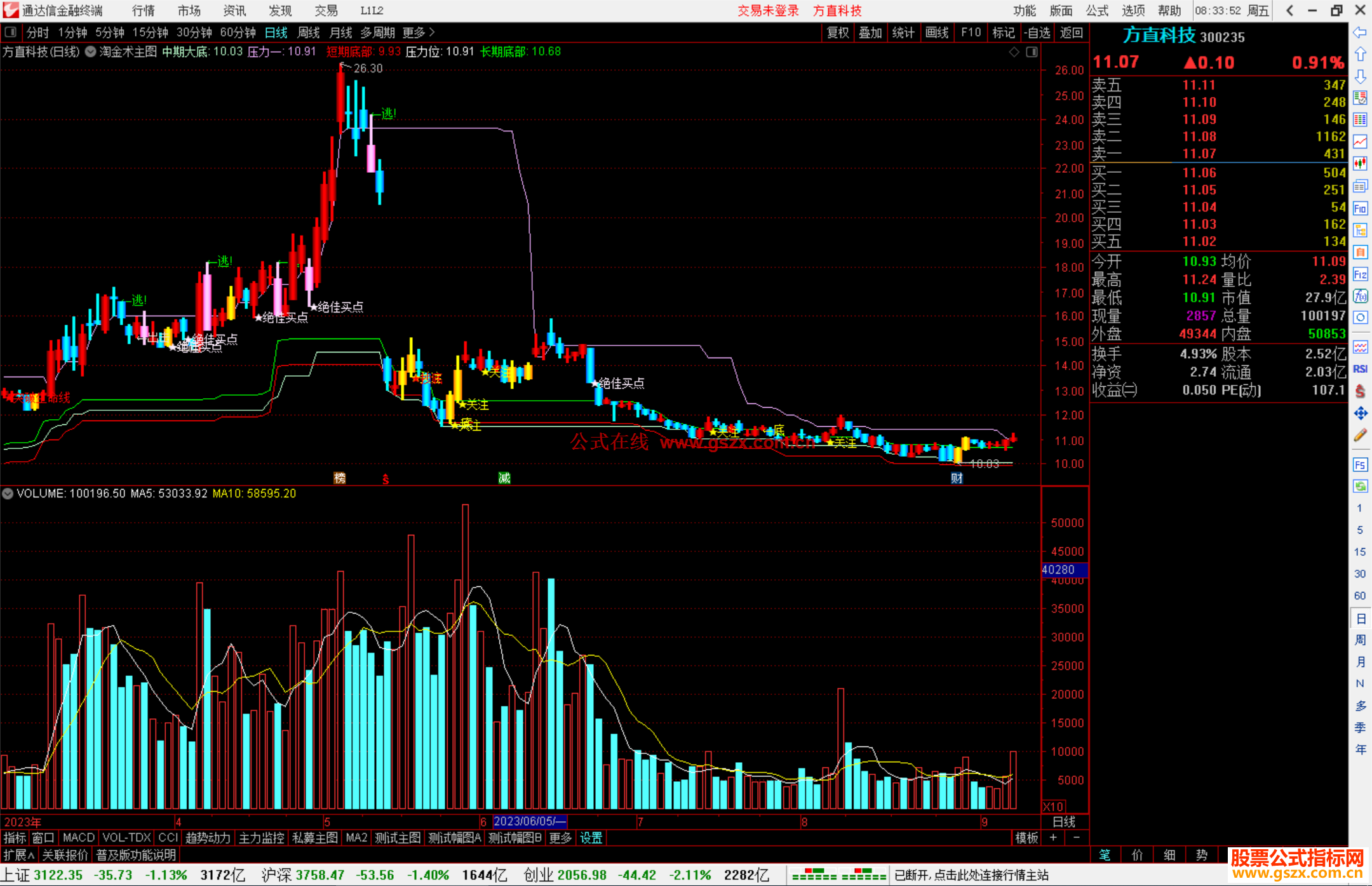
Task: Click the four-way move arrows icon
Action: pyautogui.click(x=1360, y=413)
